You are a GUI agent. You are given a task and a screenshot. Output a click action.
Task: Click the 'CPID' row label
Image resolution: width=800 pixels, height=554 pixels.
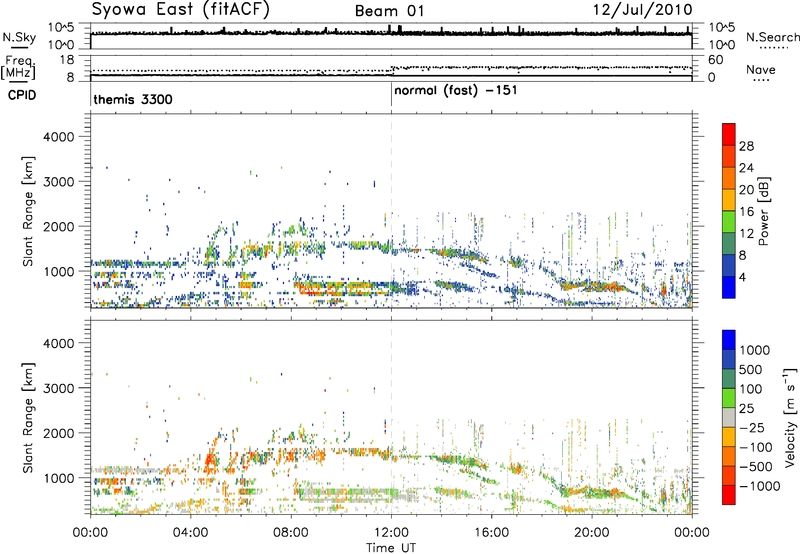pyautogui.click(x=22, y=95)
